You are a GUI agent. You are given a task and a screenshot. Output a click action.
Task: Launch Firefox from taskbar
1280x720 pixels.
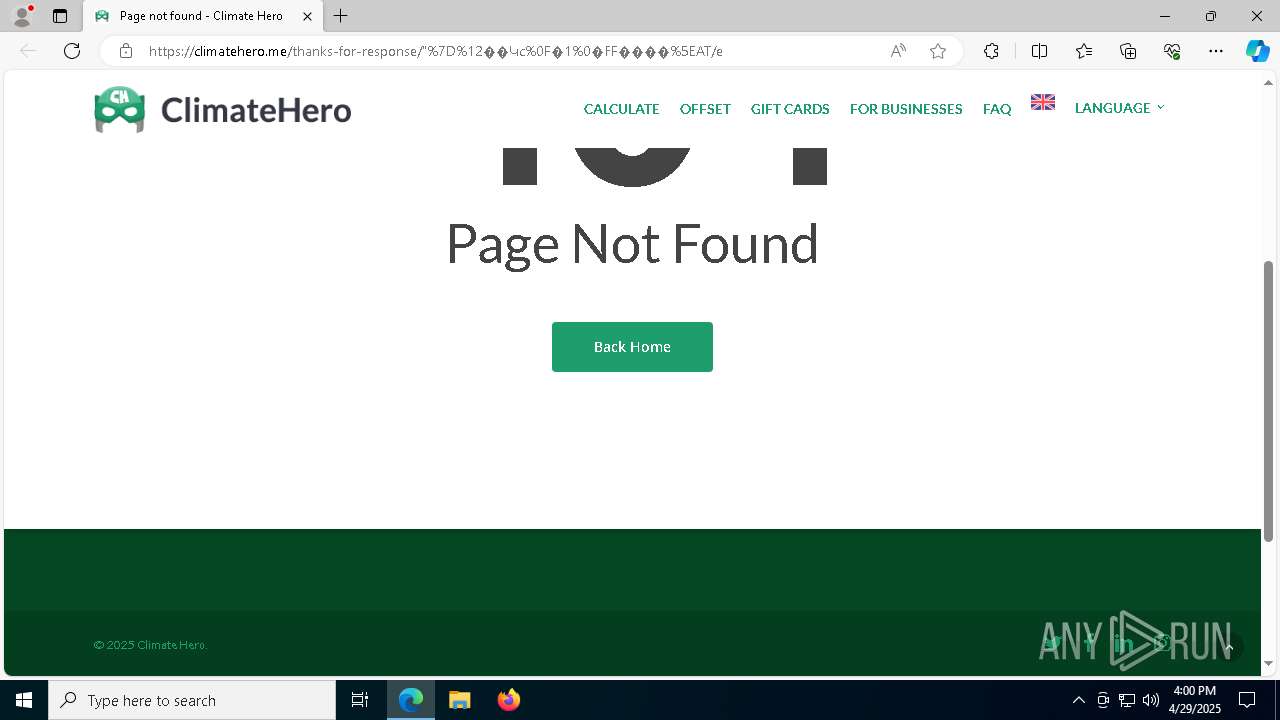508,700
